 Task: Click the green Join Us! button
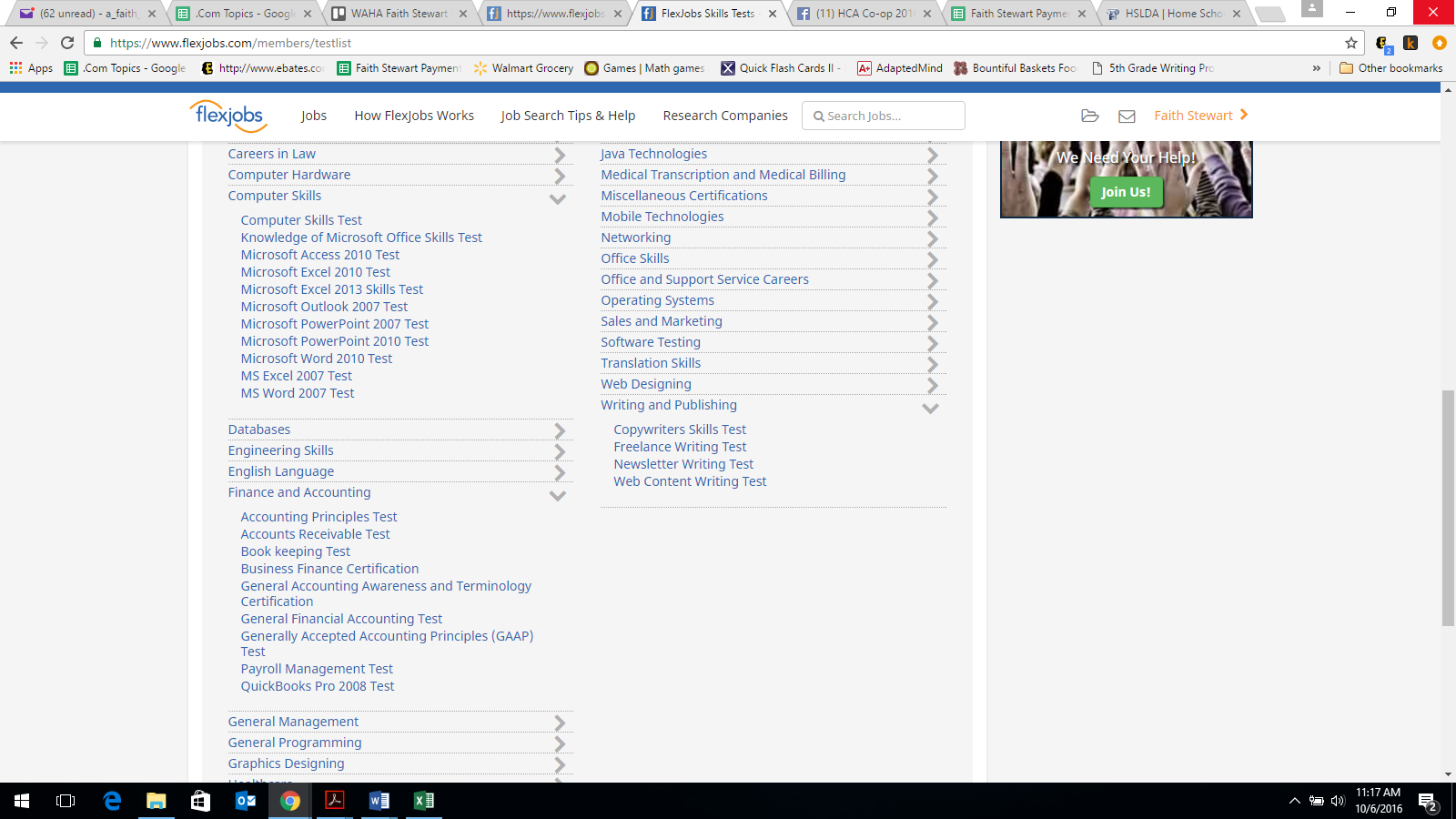[x=1126, y=192]
